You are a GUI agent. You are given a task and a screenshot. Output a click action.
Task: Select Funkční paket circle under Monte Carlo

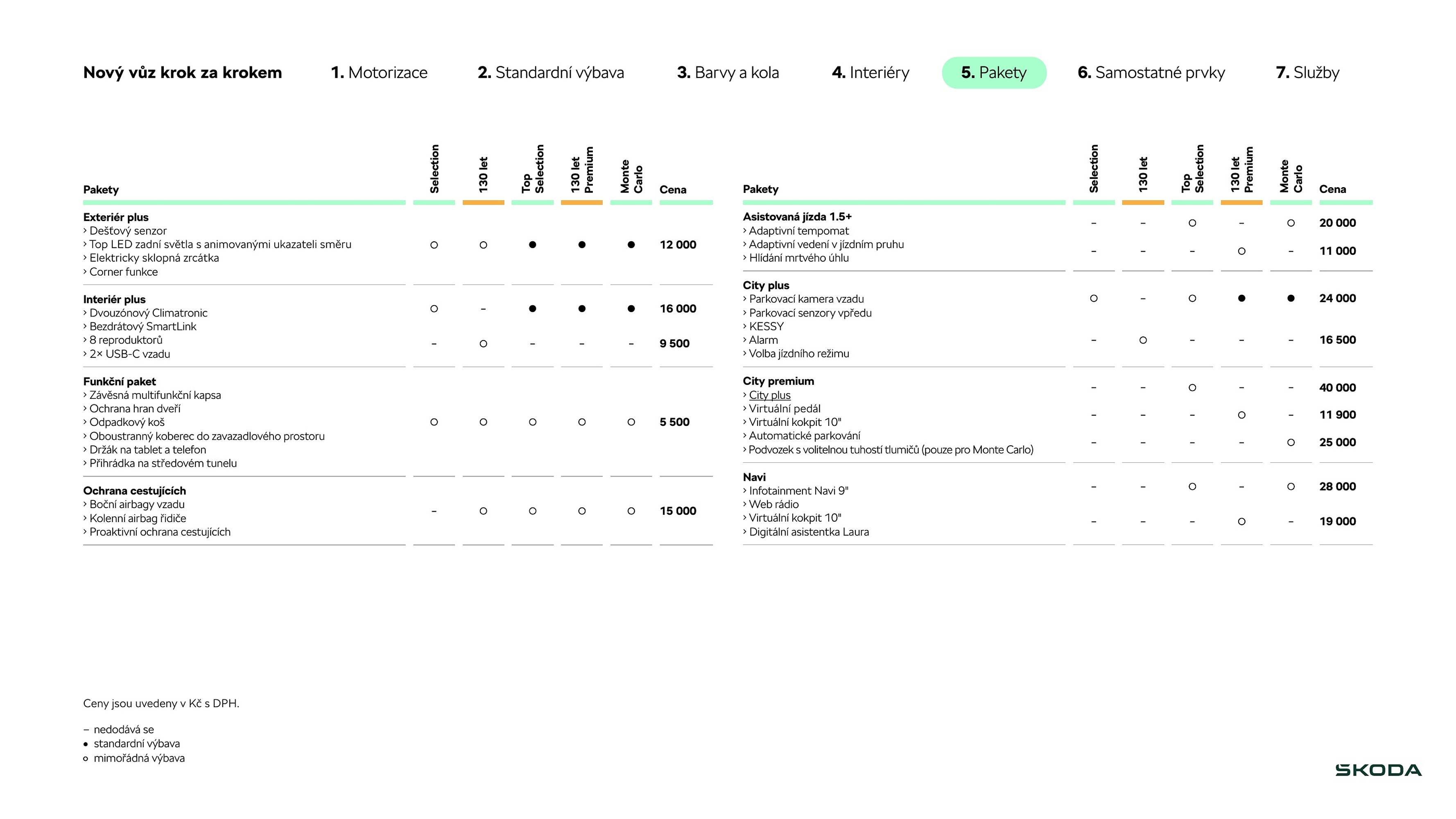click(x=631, y=422)
